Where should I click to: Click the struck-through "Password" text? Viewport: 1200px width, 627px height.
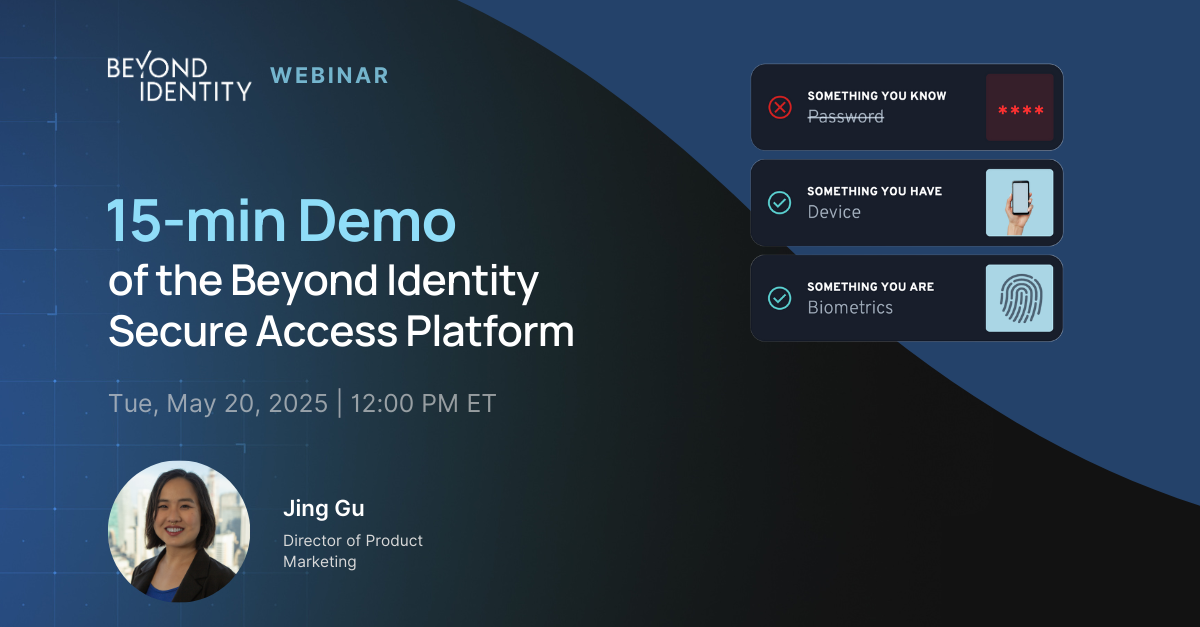point(846,117)
